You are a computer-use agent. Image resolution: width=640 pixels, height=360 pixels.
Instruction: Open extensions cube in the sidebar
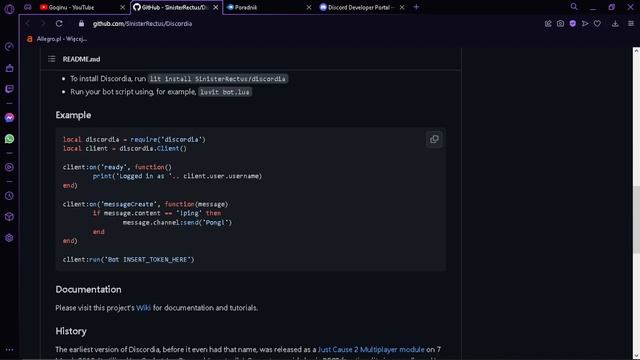pyautogui.click(x=9, y=217)
